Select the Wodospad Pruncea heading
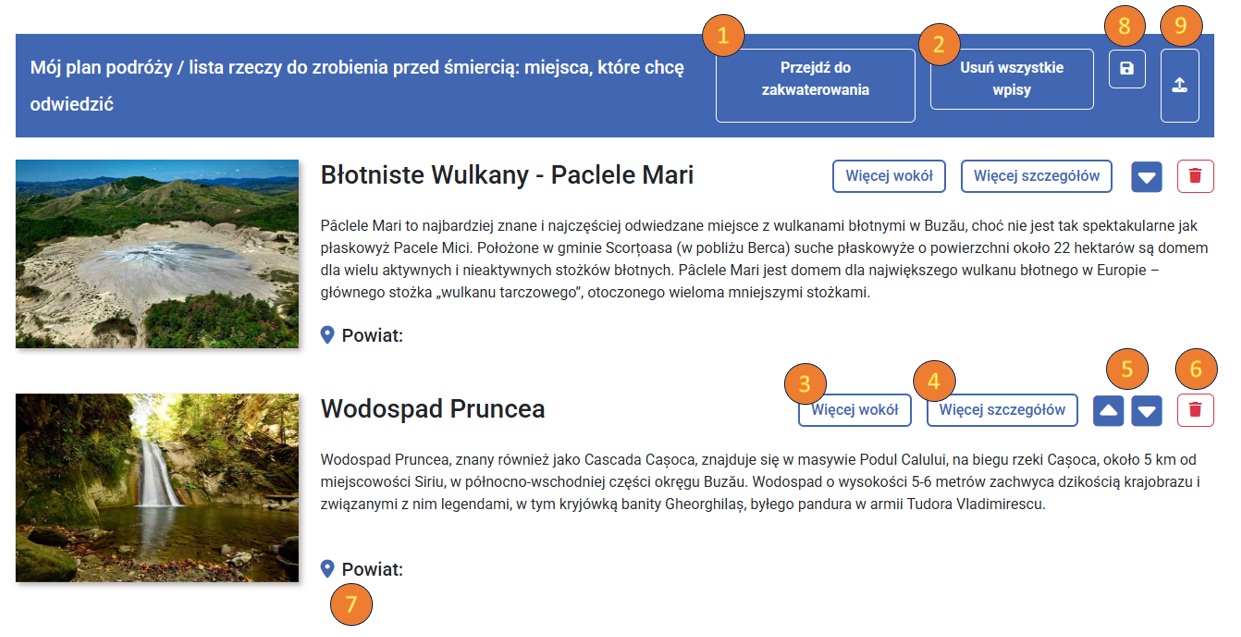This screenshot has width=1241, height=637. 432,409
